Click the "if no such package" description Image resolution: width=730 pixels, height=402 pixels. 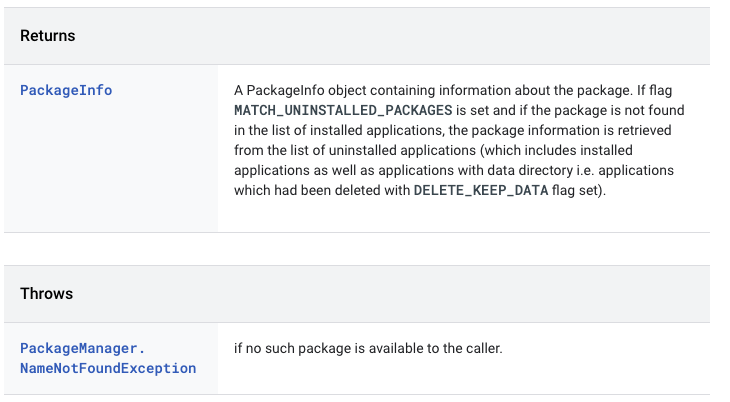coord(300,348)
